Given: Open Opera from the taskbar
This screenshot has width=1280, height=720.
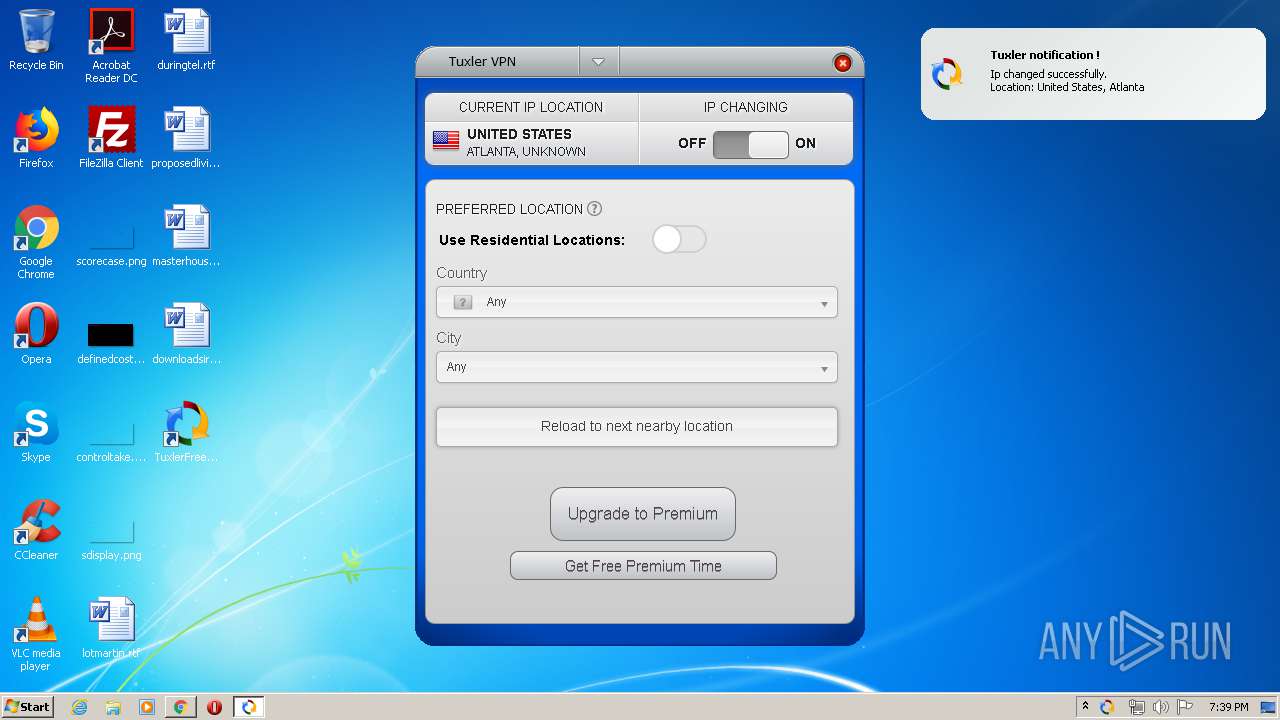Looking at the screenshot, I should [214, 707].
